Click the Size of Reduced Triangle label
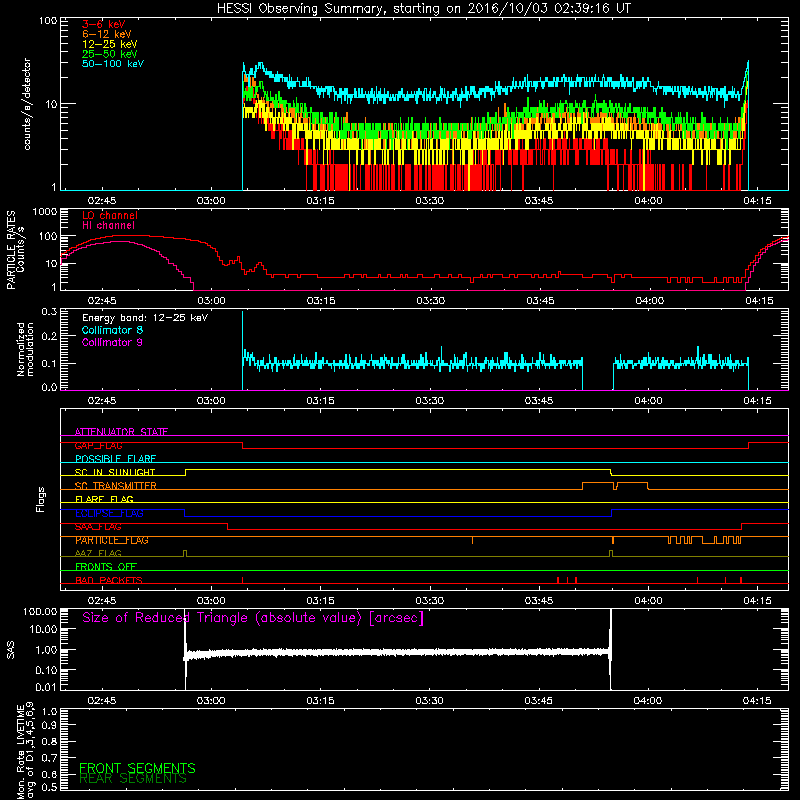The image size is (800, 800). (253, 618)
